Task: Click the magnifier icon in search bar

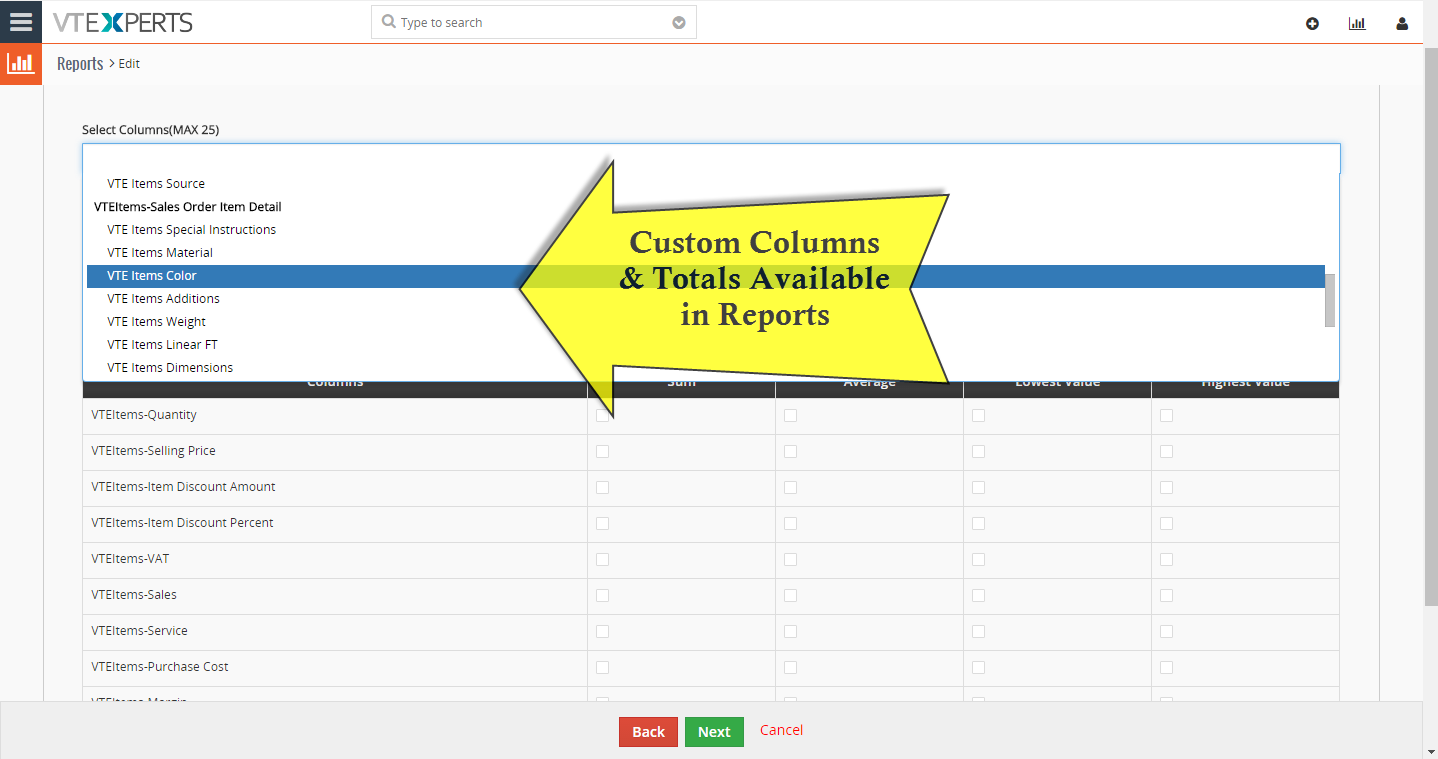Action: click(x=389, y=22)
